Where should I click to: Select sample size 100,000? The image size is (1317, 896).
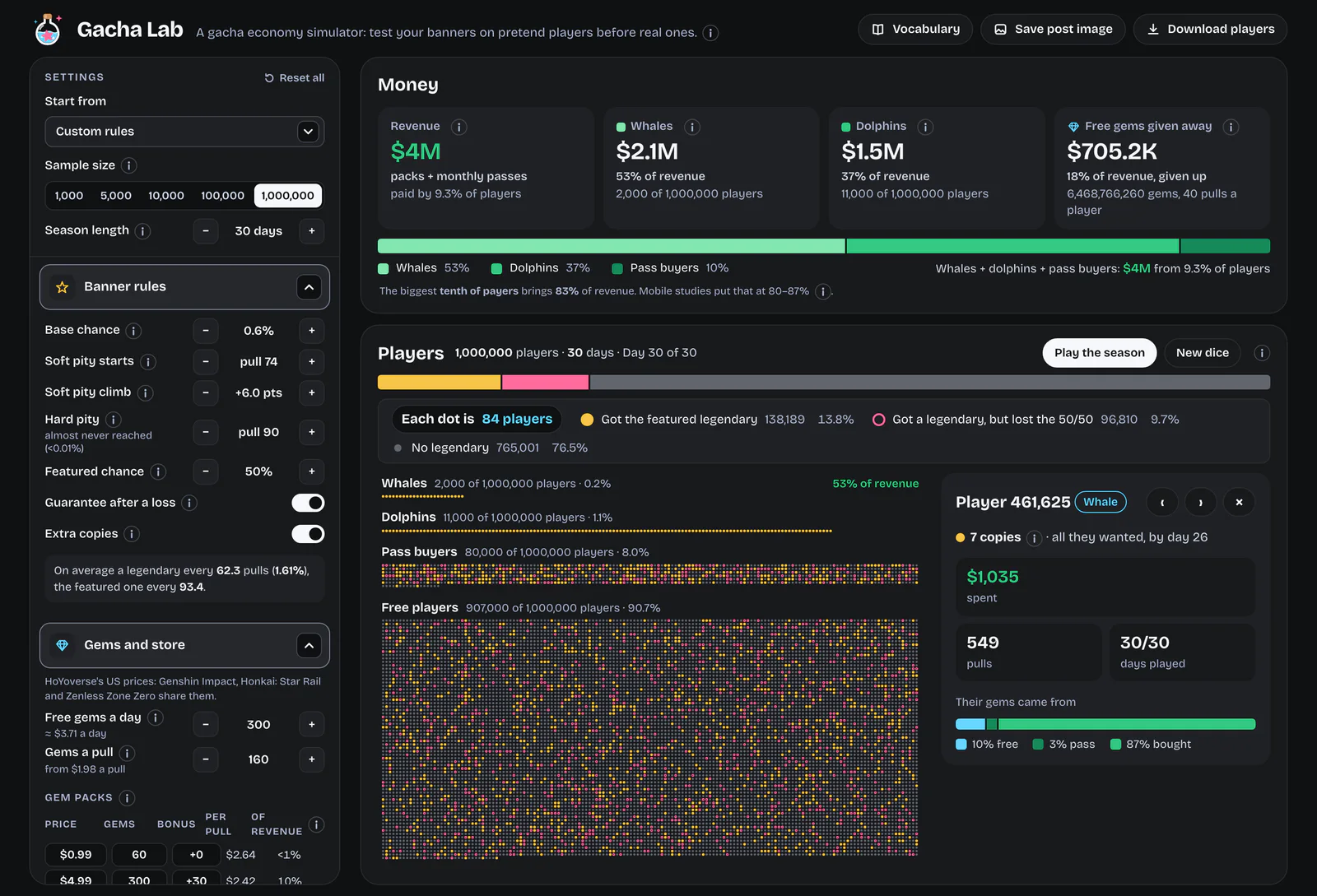coord(222,196)
